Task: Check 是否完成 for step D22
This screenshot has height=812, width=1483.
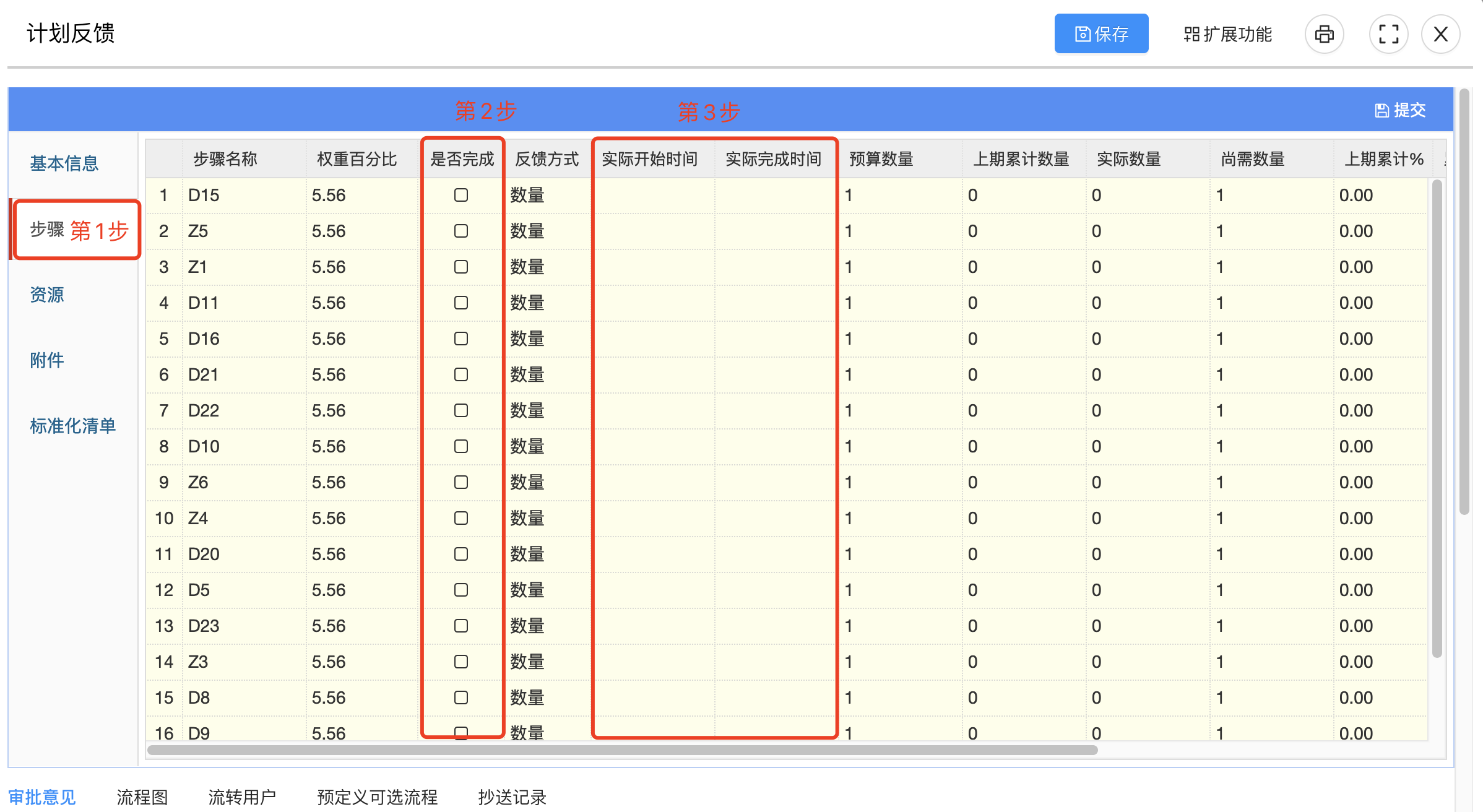Action: click(461, 410)
